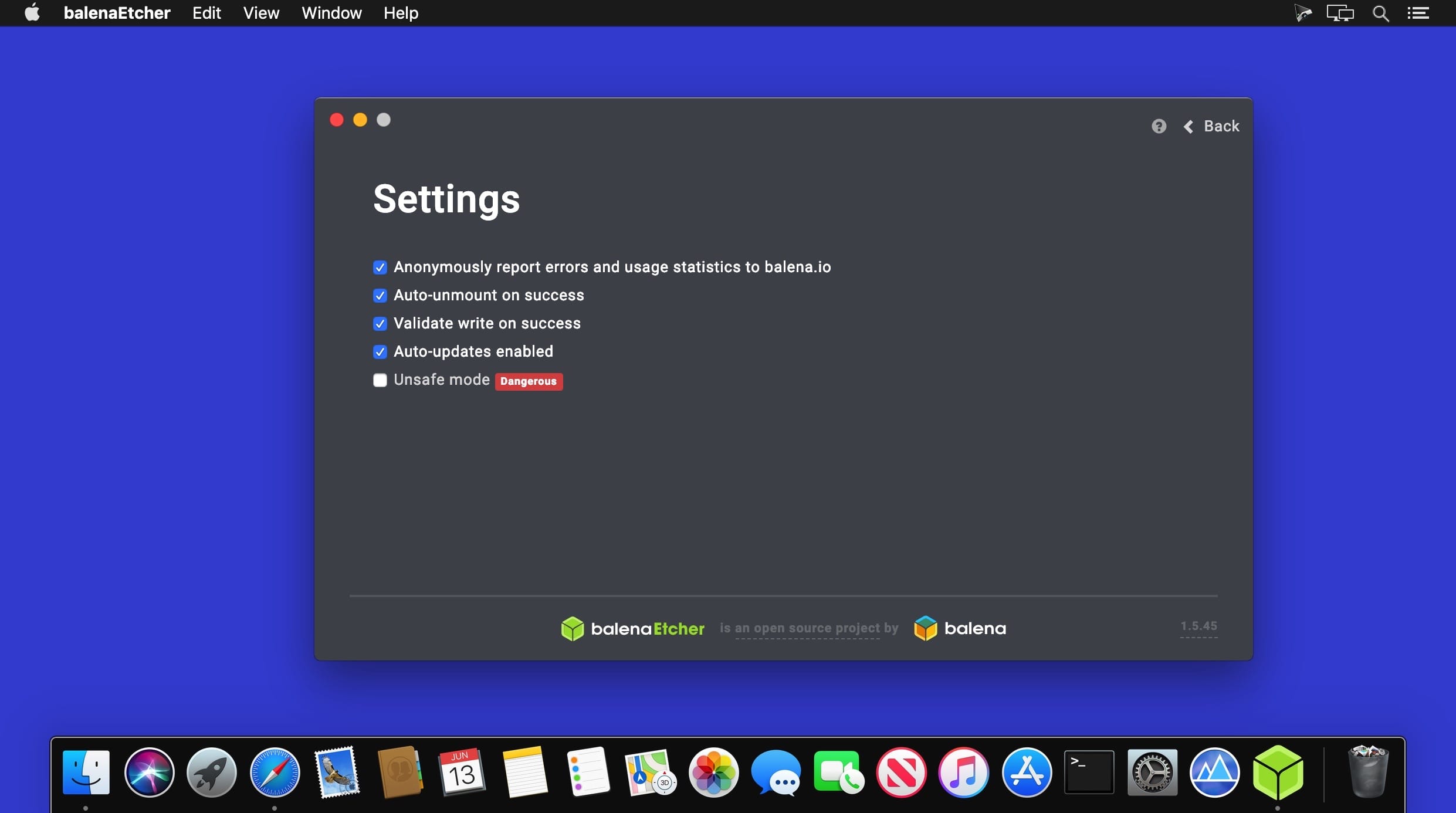The height and width of the screenshot is (813, 1456).
Task: Follow 'an open source project' link
Action: point(807,628)
